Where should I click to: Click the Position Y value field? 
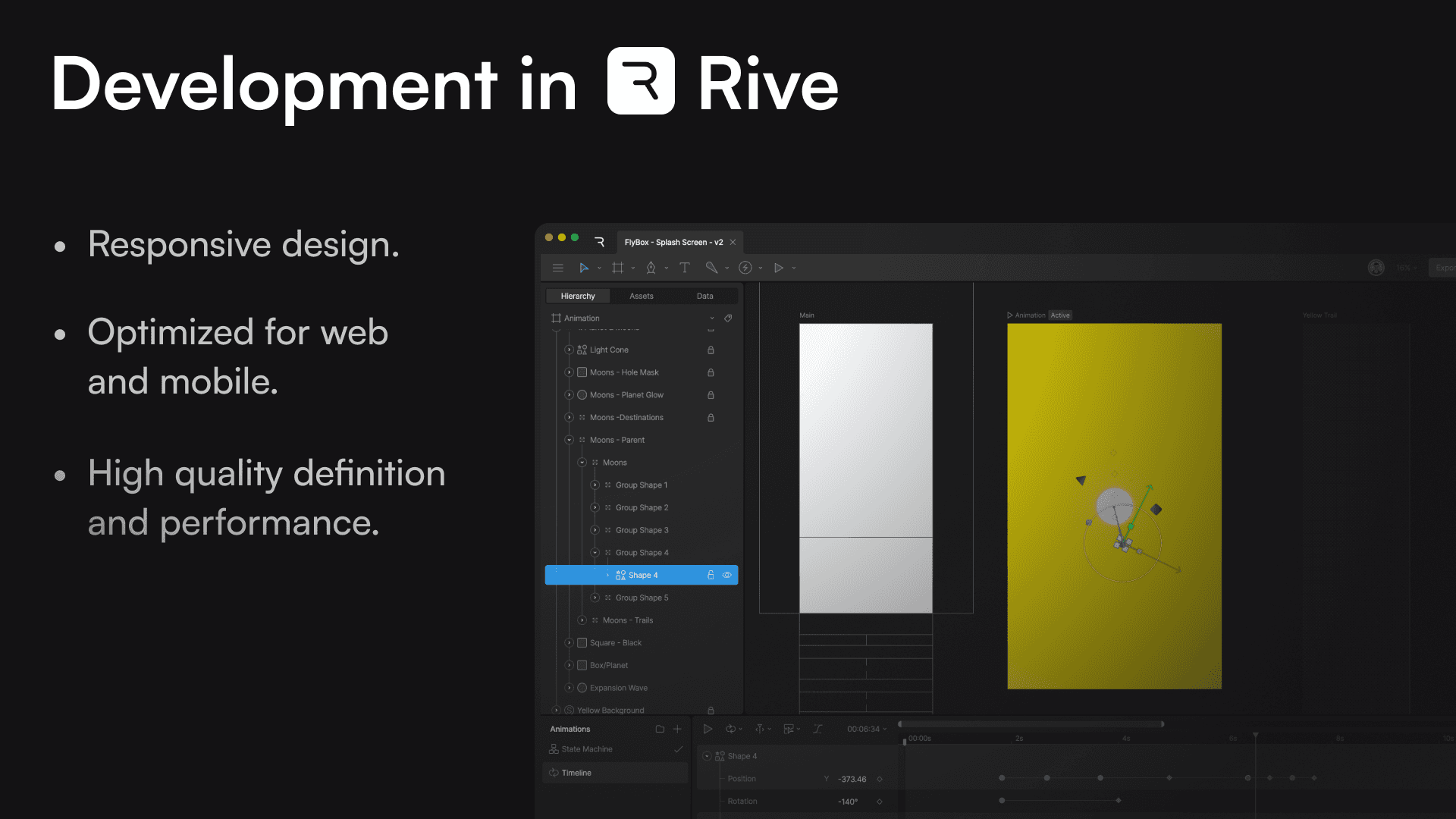coord(852,779)
